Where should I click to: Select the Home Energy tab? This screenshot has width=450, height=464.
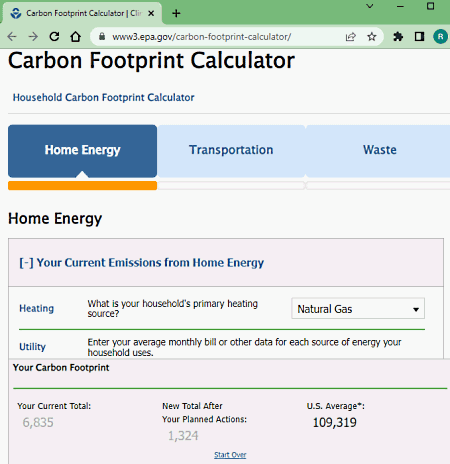point(82,151)
